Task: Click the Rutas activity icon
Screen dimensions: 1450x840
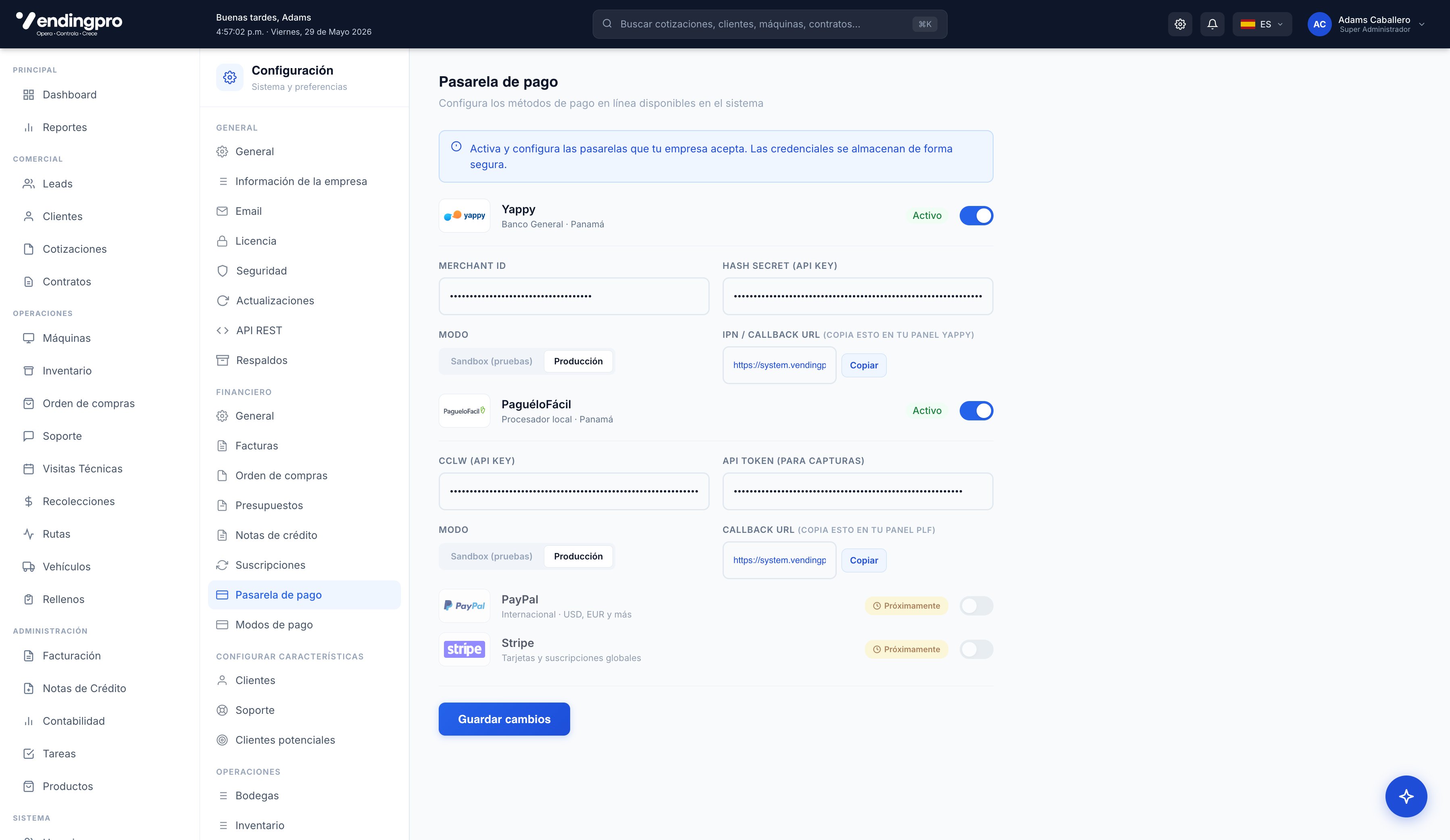Action: click(x=28, y=534)
